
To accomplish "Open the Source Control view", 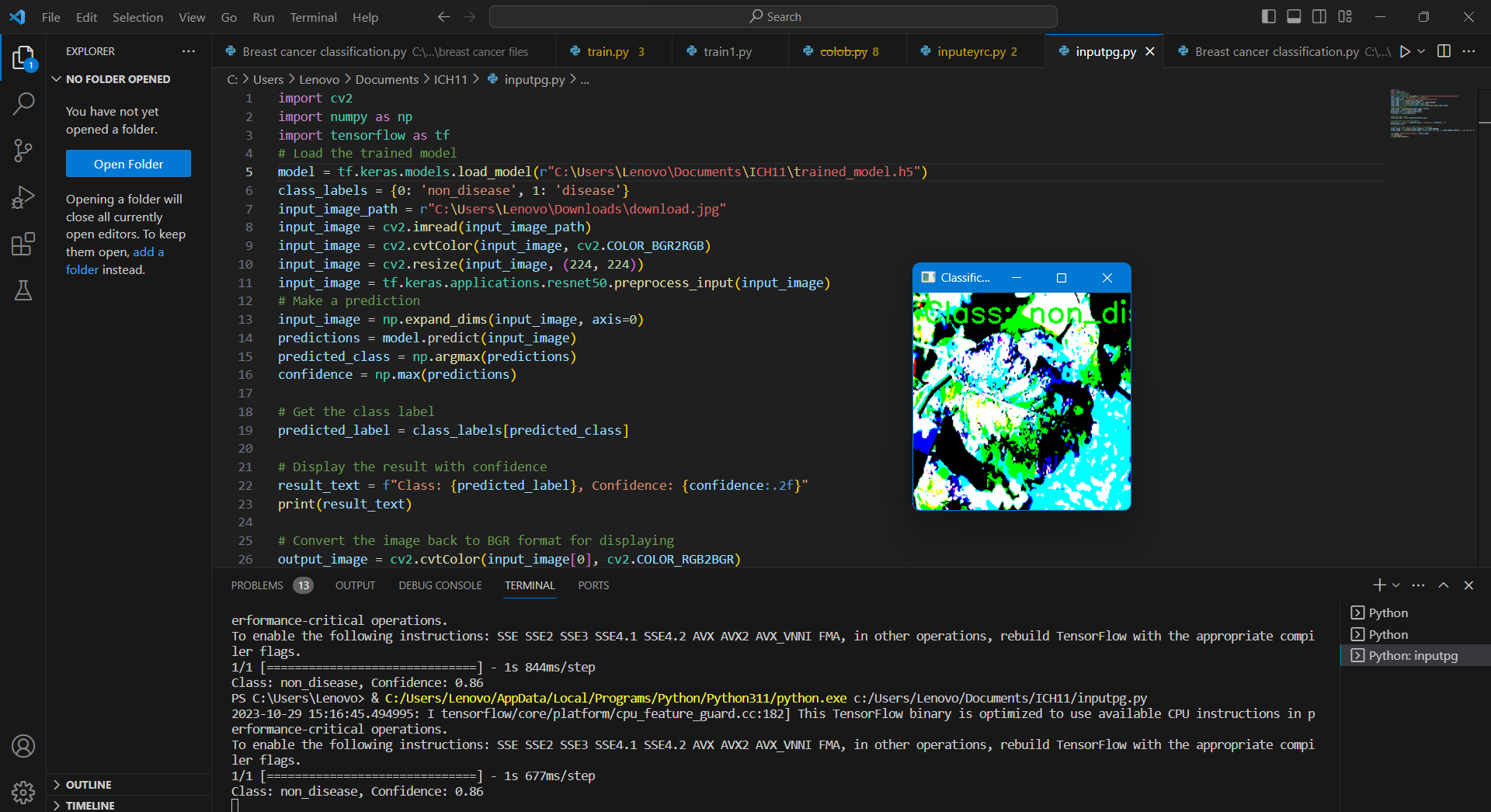I will (23, 151).
